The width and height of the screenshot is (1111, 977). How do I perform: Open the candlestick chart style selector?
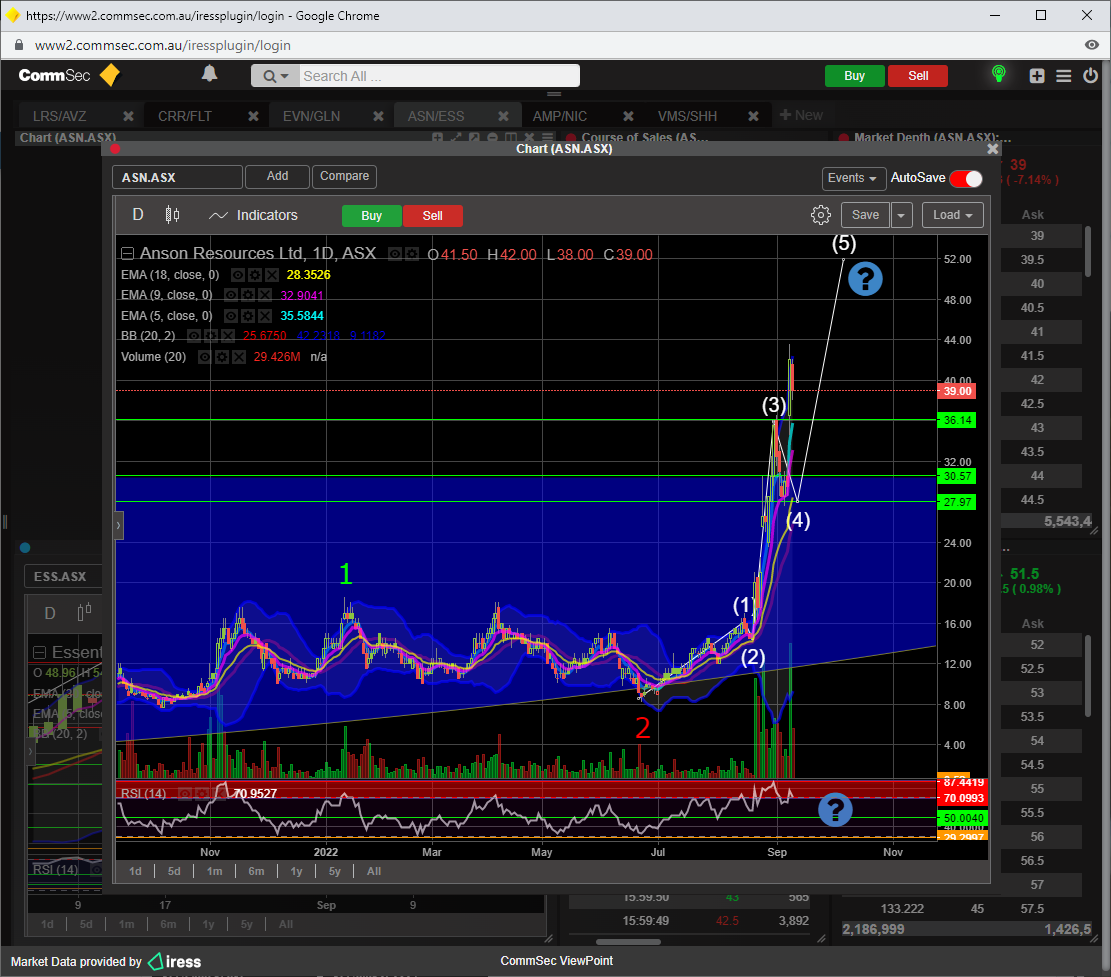coord(172,215)
